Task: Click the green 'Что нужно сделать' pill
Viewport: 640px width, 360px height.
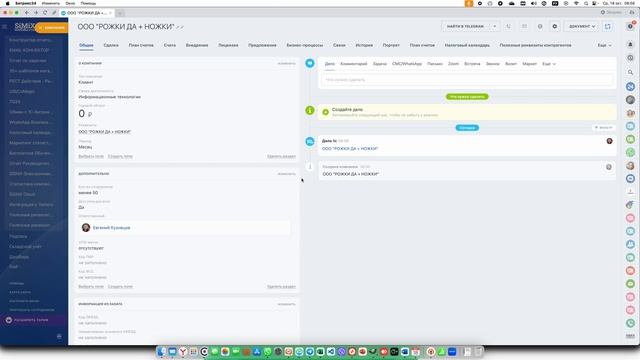Action: 467,97
